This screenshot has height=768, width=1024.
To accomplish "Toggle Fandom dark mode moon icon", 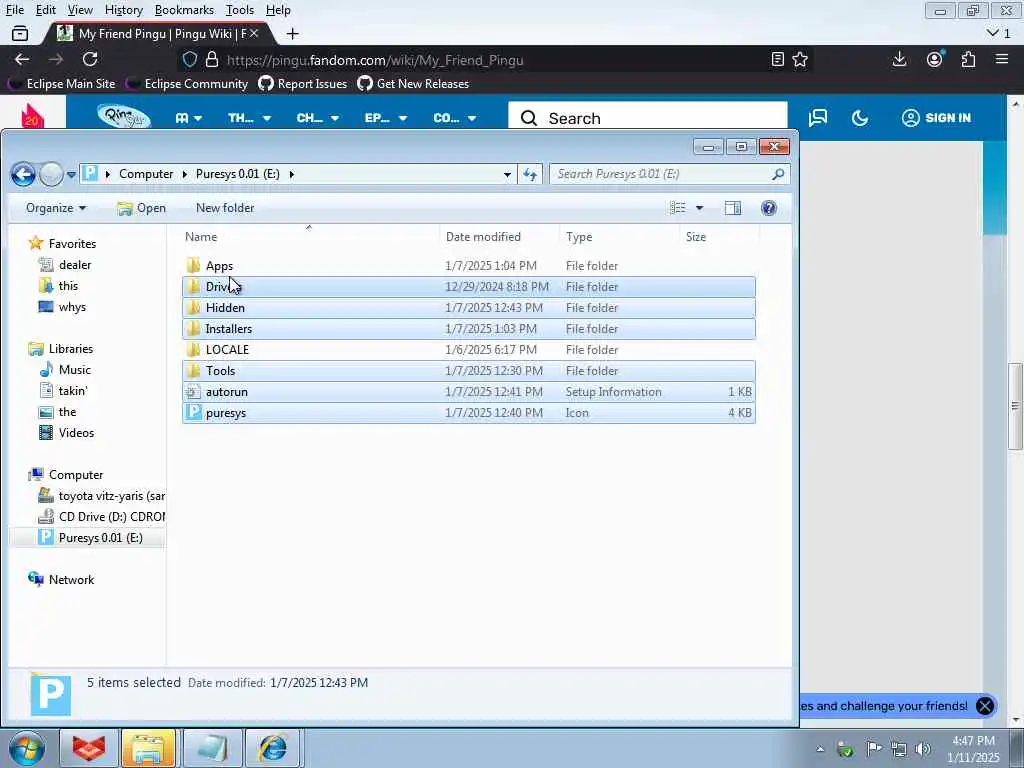I will pos(860,118).
